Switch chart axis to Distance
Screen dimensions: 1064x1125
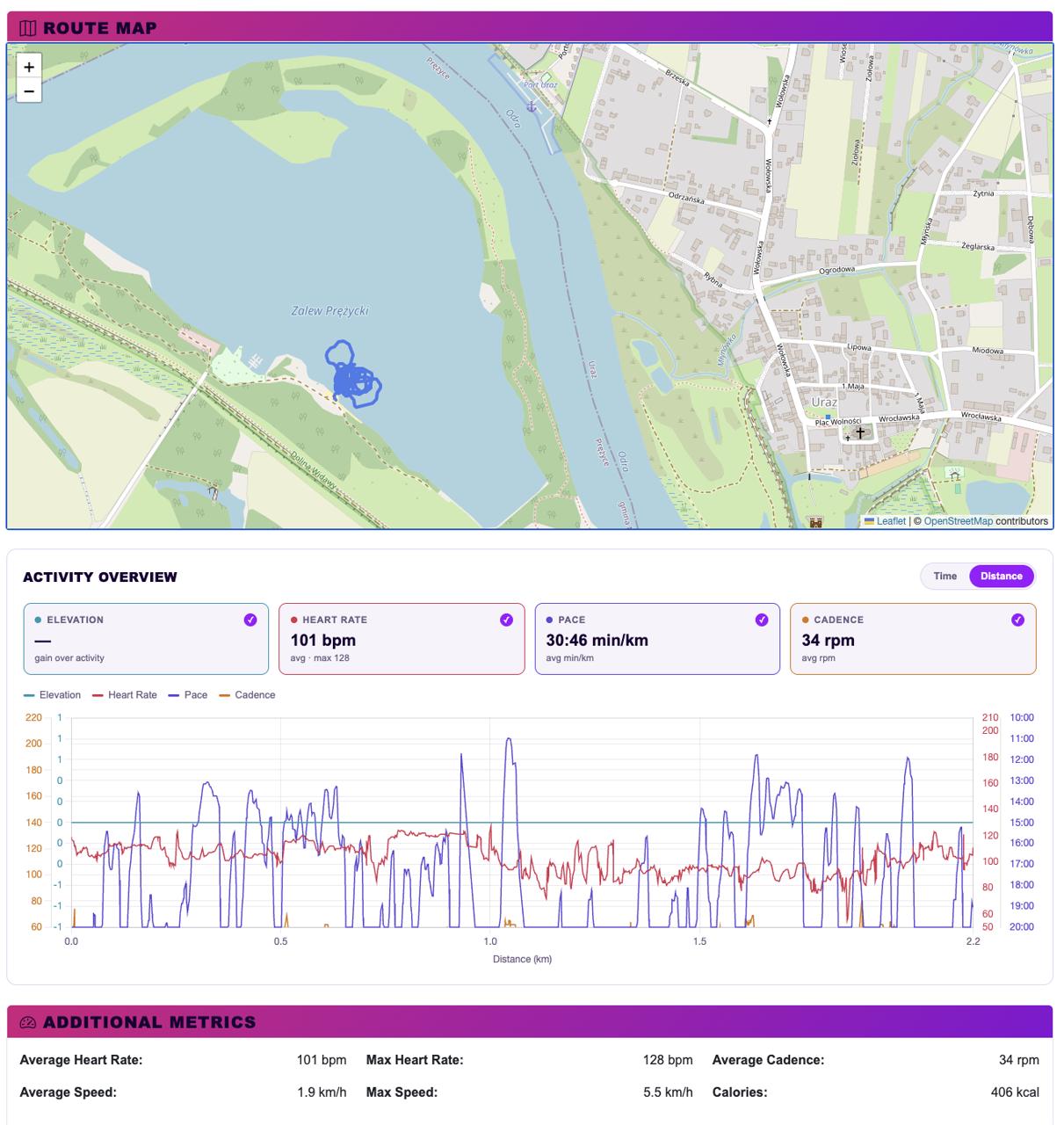coord(1002,577)
